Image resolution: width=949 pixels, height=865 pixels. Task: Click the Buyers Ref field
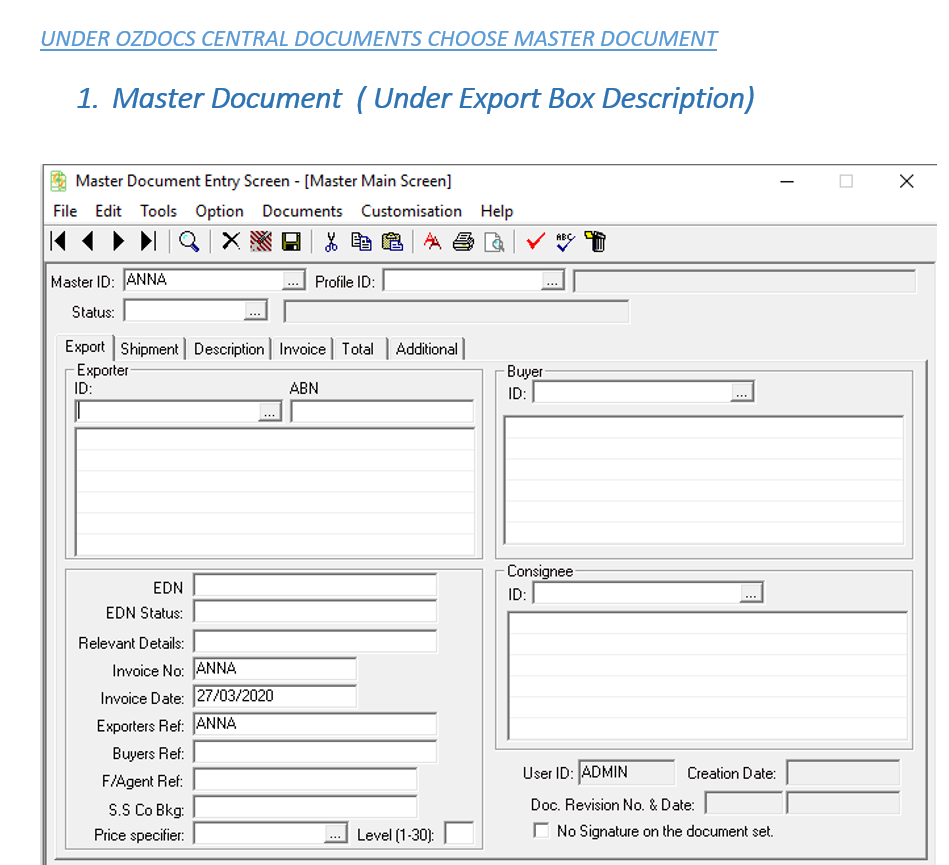(315, 752)
